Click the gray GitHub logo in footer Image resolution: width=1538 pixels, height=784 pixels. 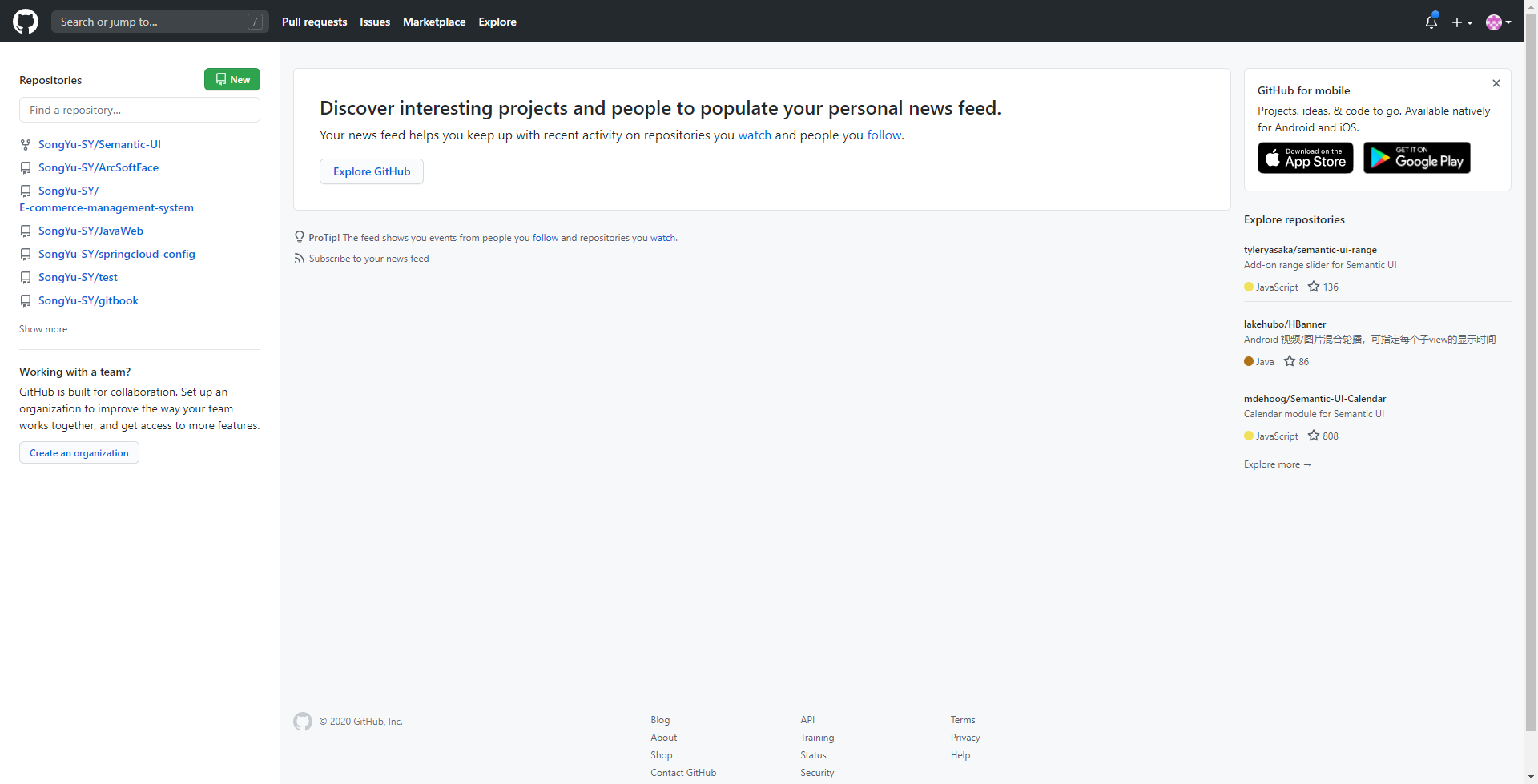coord(303,722)
